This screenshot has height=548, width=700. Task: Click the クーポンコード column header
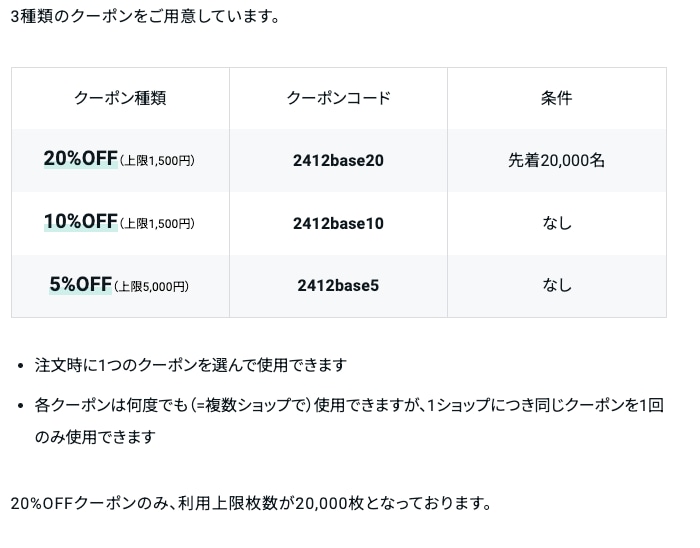(338, 98)
